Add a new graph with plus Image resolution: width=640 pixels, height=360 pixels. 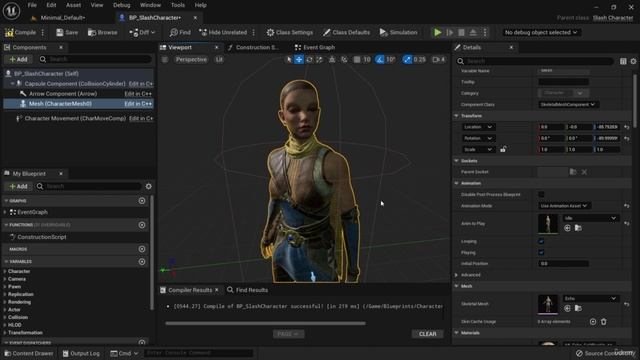142,201
